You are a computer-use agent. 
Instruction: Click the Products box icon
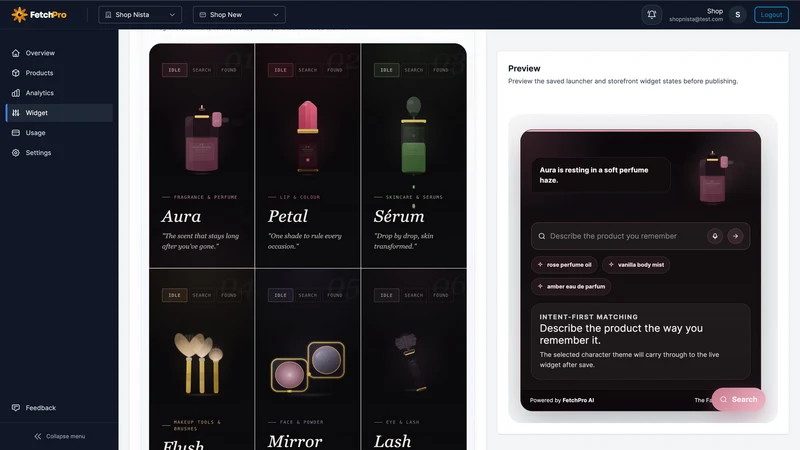click(x=16, y=73)
